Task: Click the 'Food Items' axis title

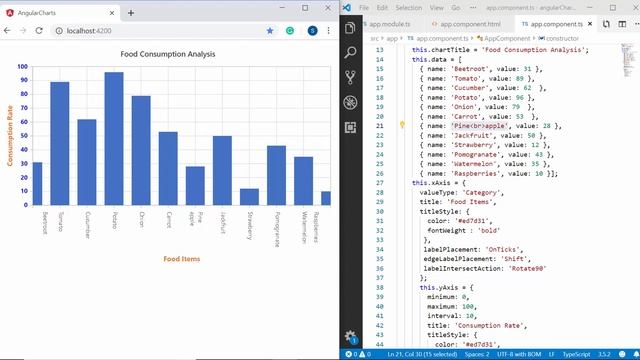Action: (182, 259)
